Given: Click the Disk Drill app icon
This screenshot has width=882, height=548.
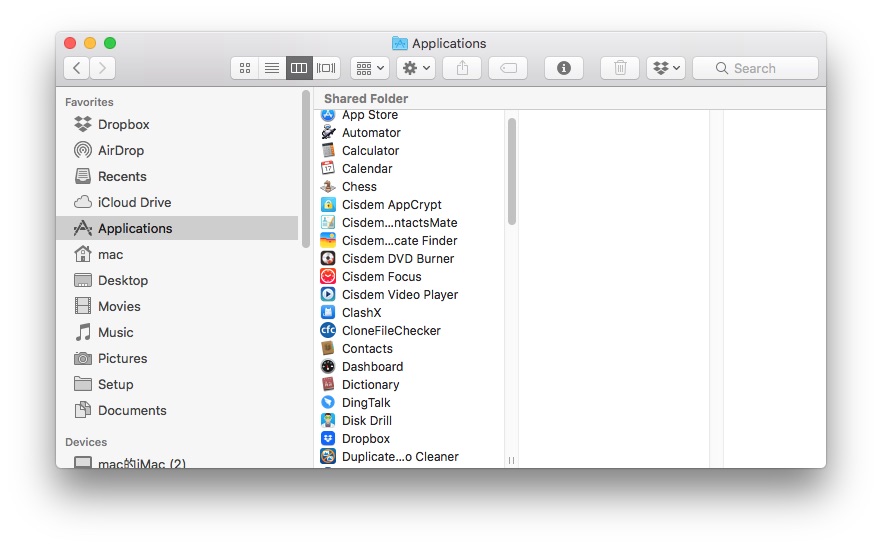Looking at the screenshot, I should pyautogui.click(x=328, y=420).
